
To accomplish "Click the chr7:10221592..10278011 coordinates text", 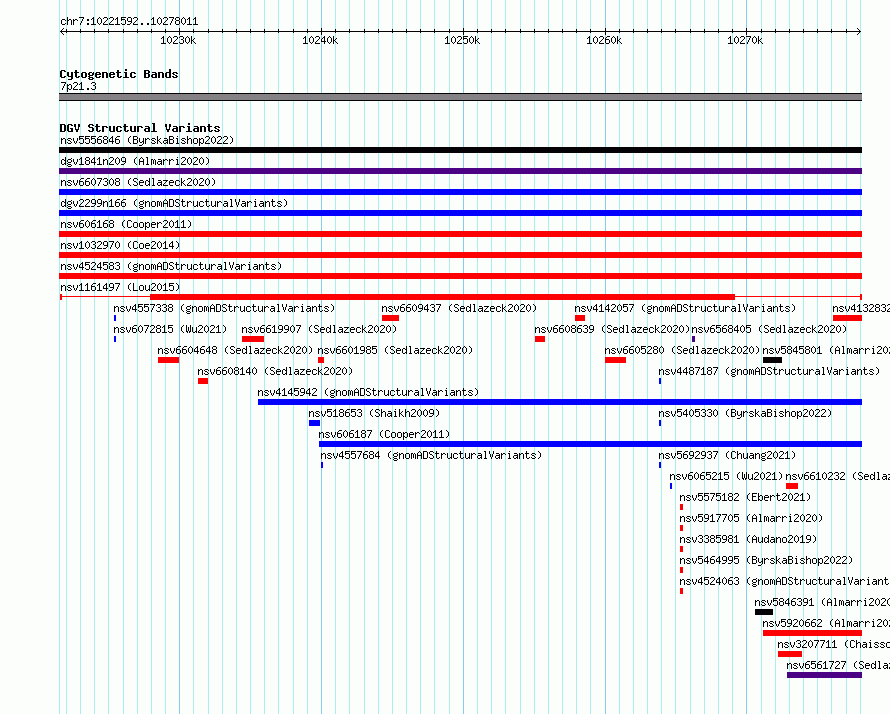I will 129,22.
